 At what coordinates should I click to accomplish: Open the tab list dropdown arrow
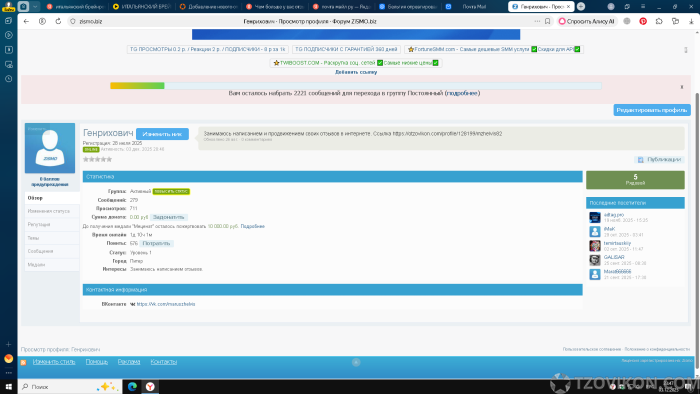point(35,6)
